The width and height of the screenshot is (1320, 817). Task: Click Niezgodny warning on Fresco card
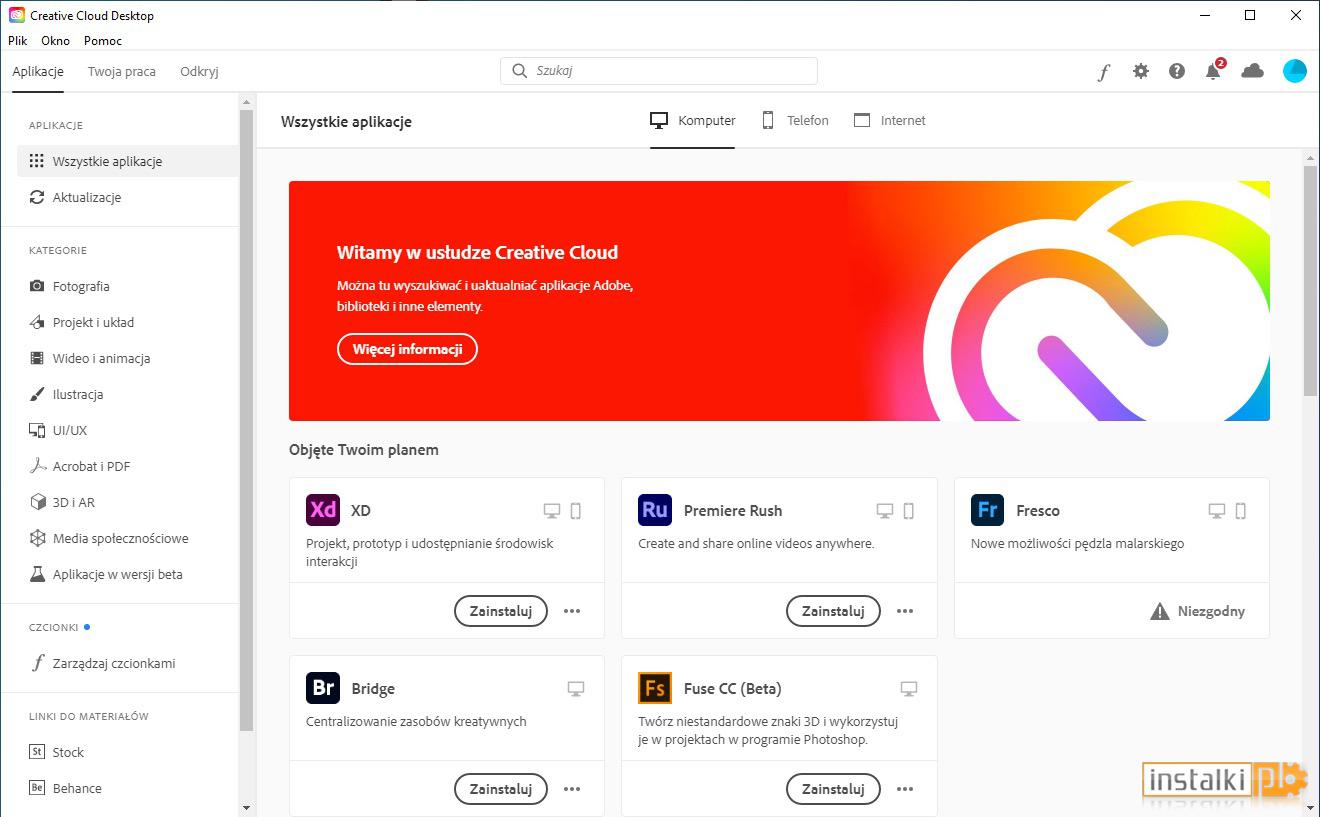click(1198, 611)
